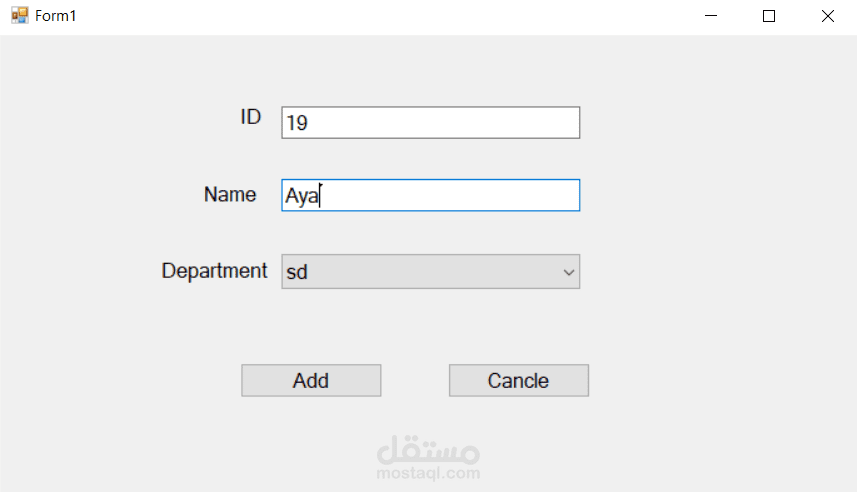This screenshot has width=857, height=492.
Task: Open the Department combo box
Action: coord(430,271)
